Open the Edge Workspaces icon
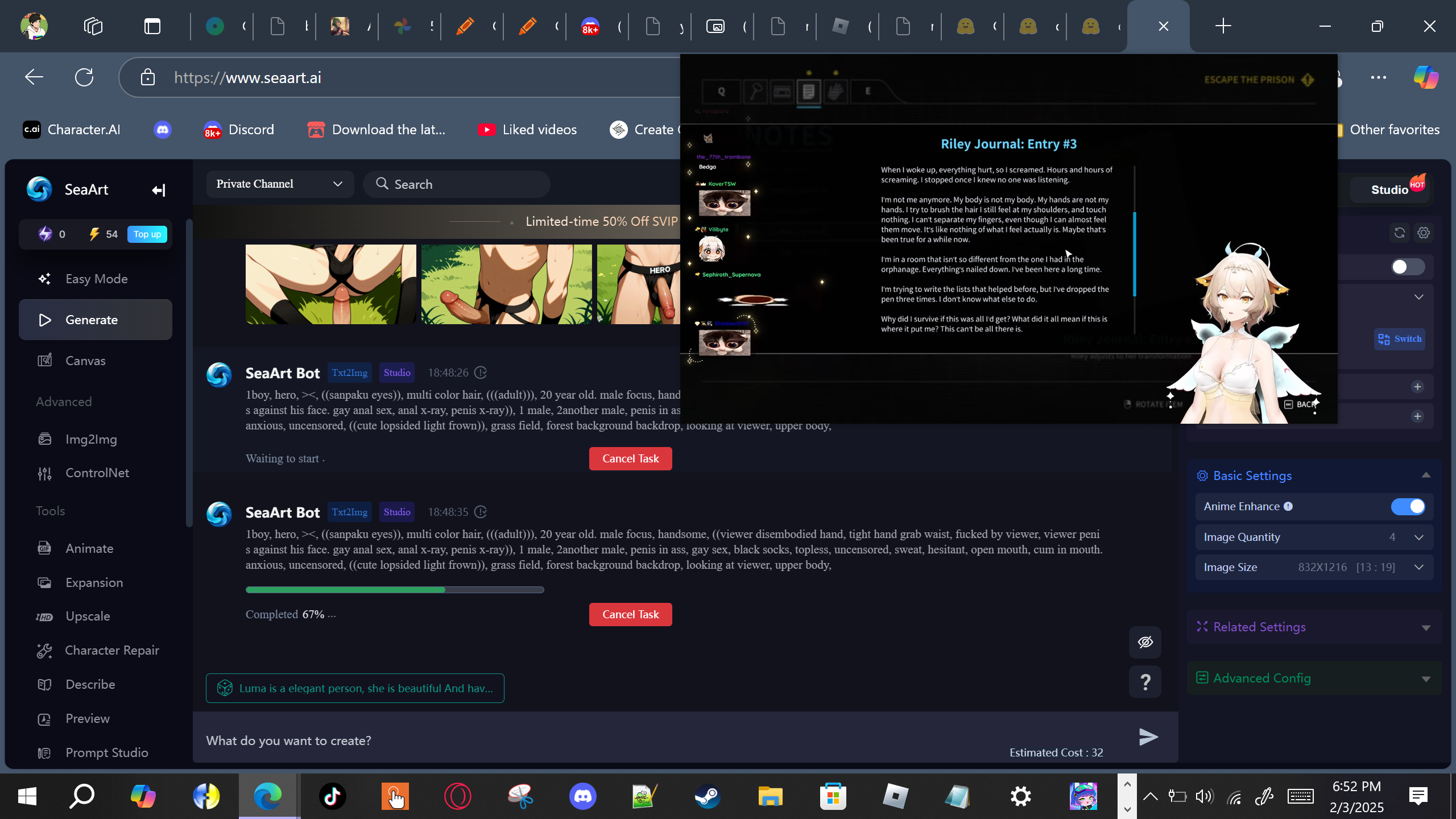 pos(93,26)
